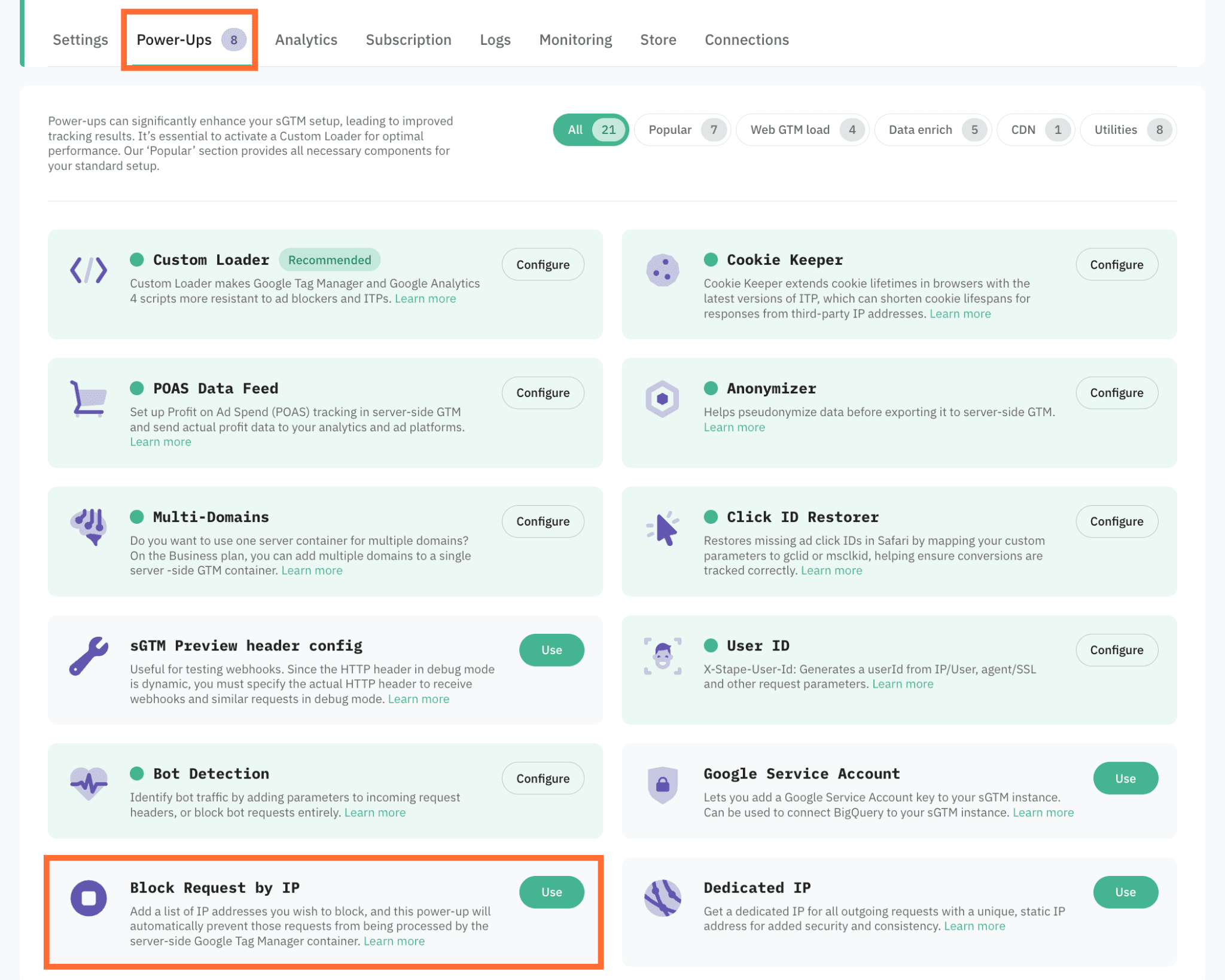Viewport: 1225px width, 980px height.
Task: Open the Subscription tab
Action: [409, 39]
